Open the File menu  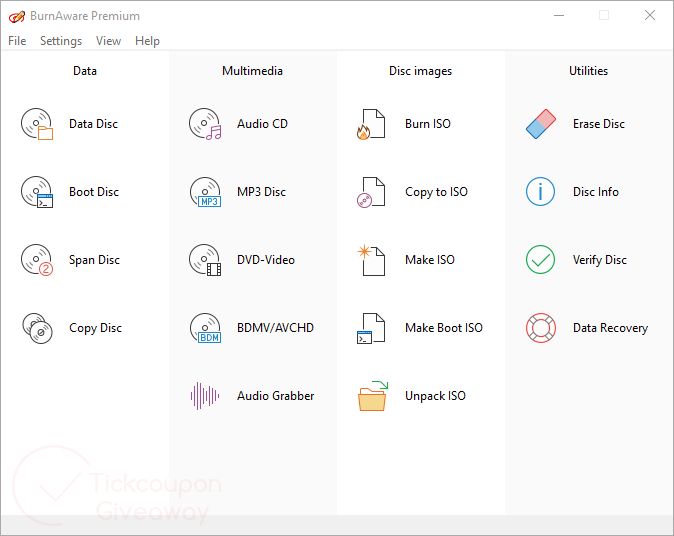pyautogui.click(x=17, y=41)
